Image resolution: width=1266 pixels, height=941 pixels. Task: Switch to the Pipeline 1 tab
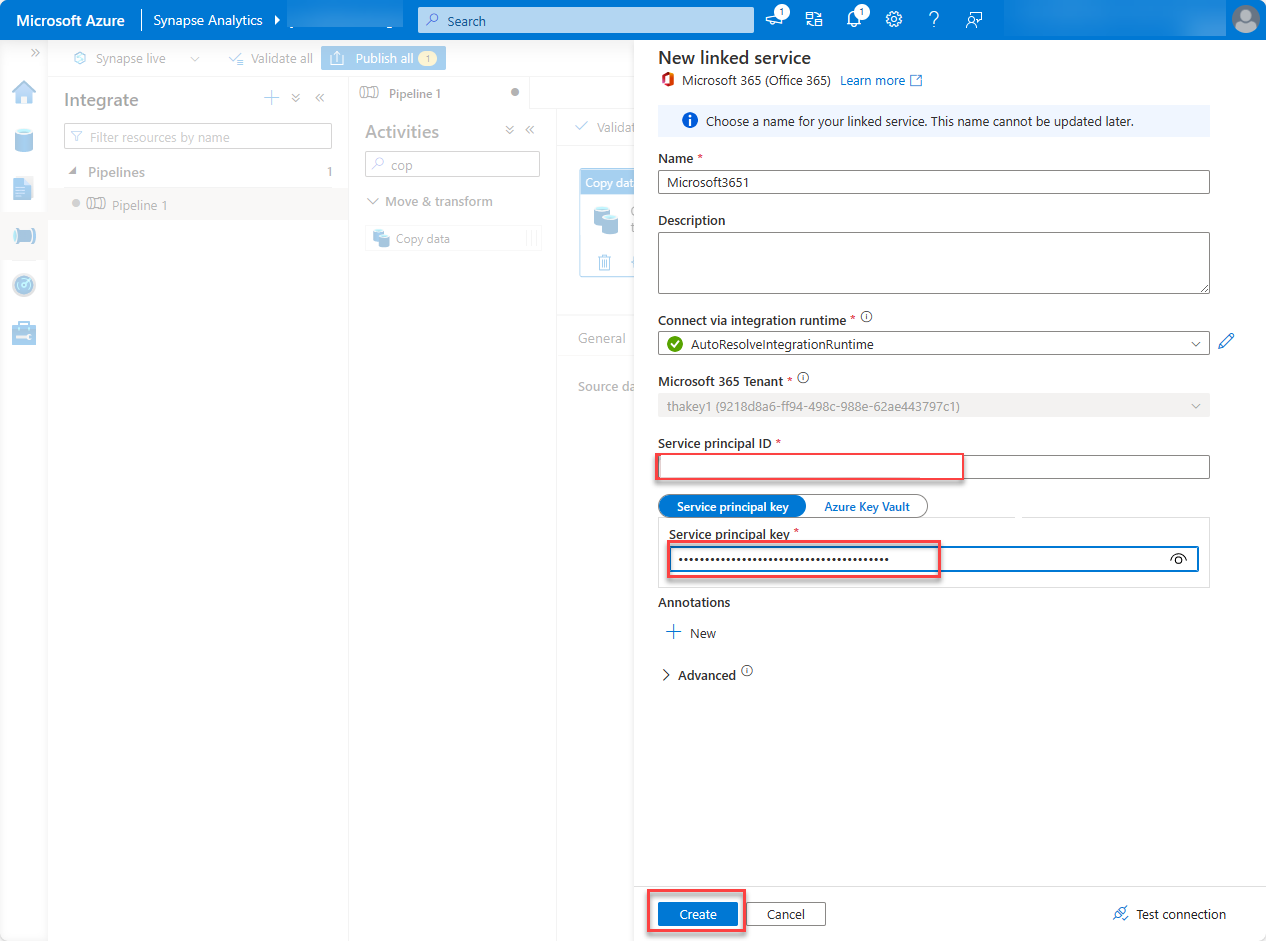413,92
